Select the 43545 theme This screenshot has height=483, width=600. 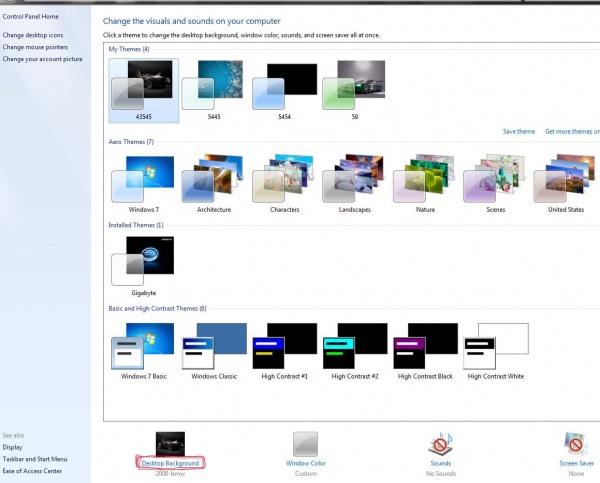pos(143,90)
